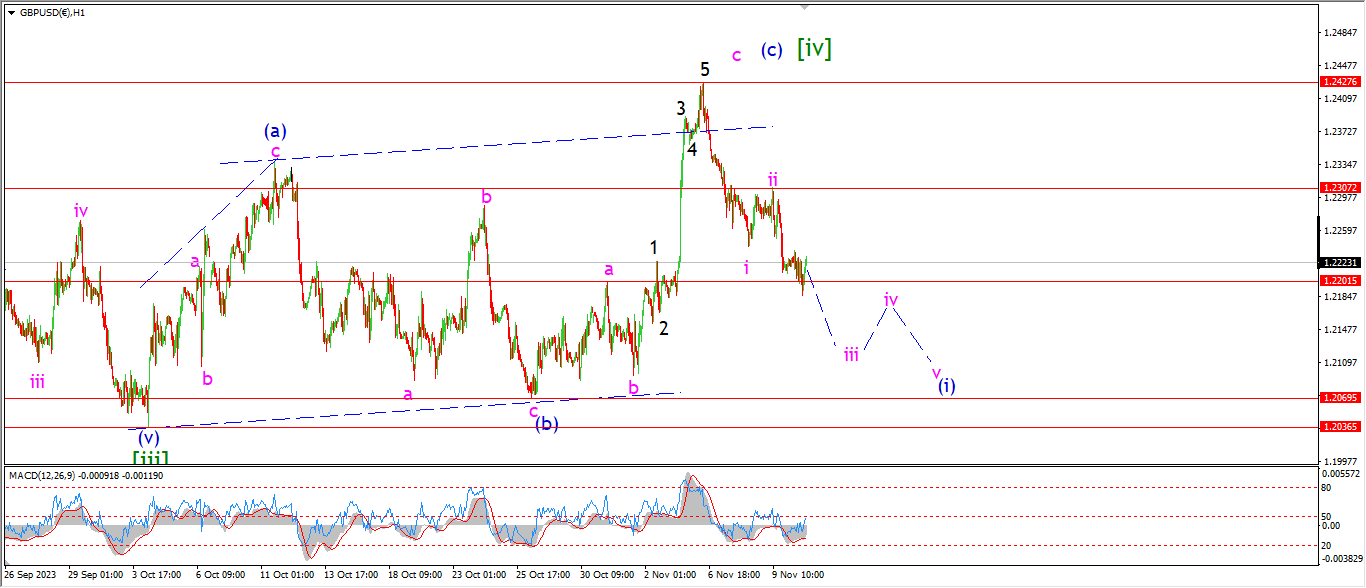
Task: Click the GBPUSD(€),H1 chart title
Action: pyautogui.click(x=56, y=13)
